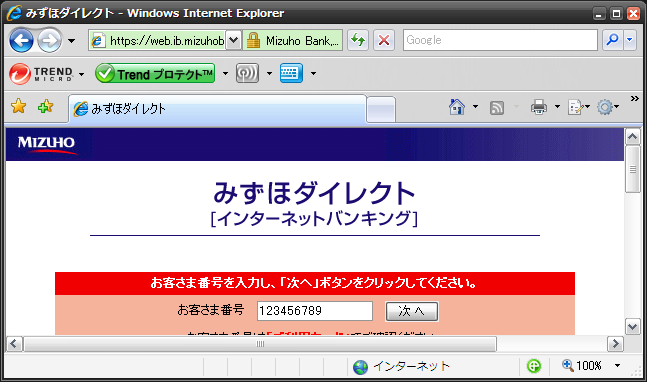Click the Trend Micro logo
The height and width of the screenshot is (382, 647).
point(41,74)
